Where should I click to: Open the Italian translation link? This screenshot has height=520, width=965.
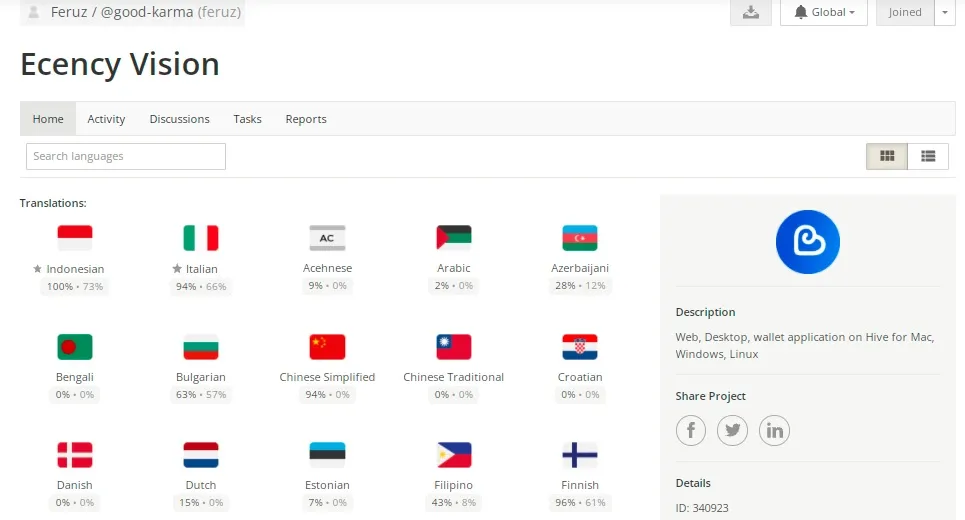pos(202,269)
